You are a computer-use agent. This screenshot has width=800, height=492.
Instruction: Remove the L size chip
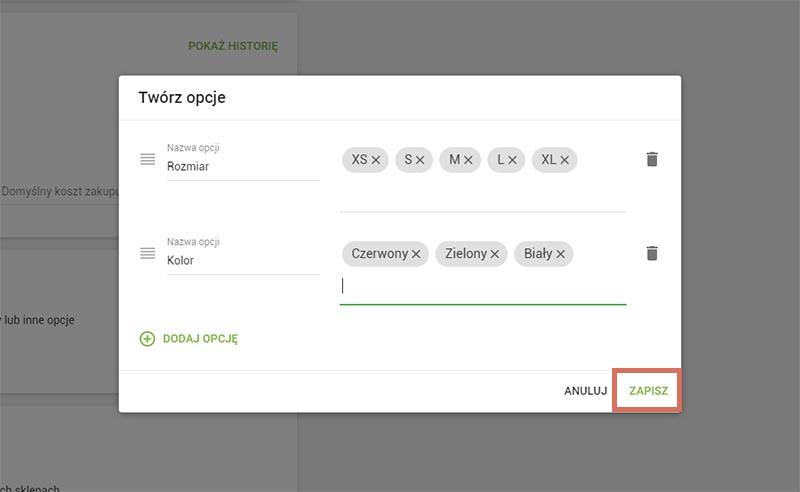pyautogui.click(x=511, y=160)
